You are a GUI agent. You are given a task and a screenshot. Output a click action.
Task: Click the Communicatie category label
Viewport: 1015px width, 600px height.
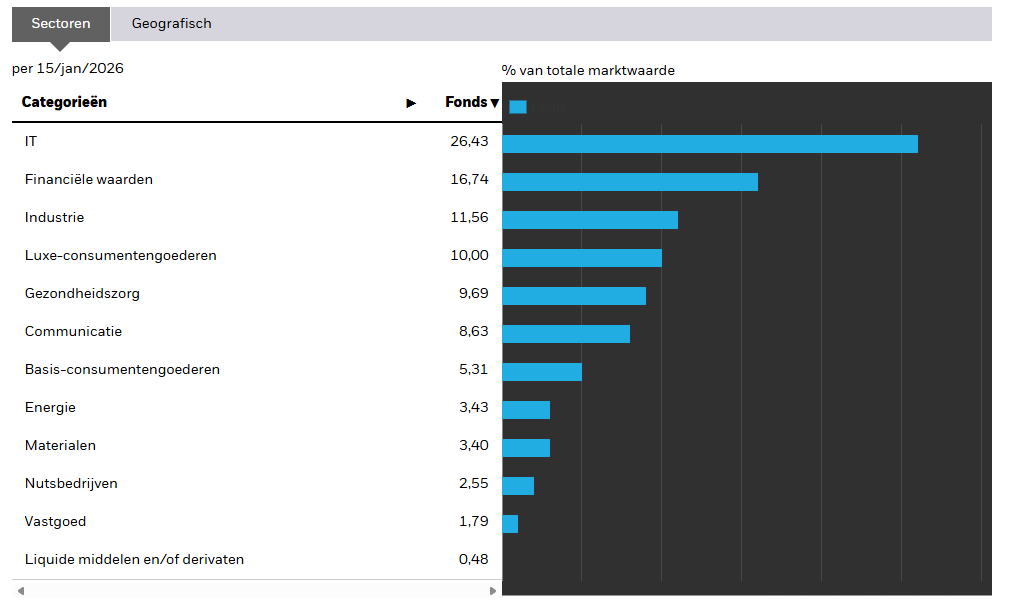pyautogui.click(x=73, y=332)
